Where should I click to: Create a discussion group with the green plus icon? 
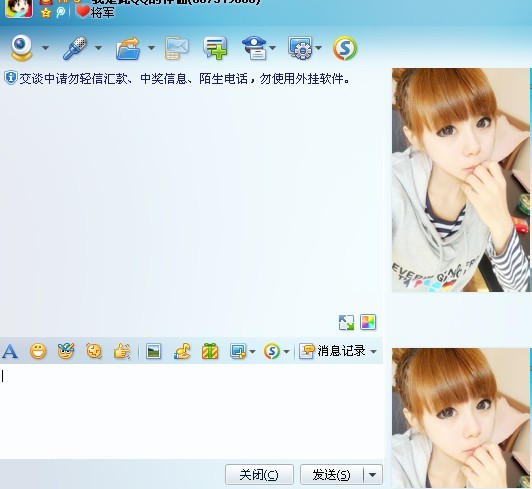215,48
